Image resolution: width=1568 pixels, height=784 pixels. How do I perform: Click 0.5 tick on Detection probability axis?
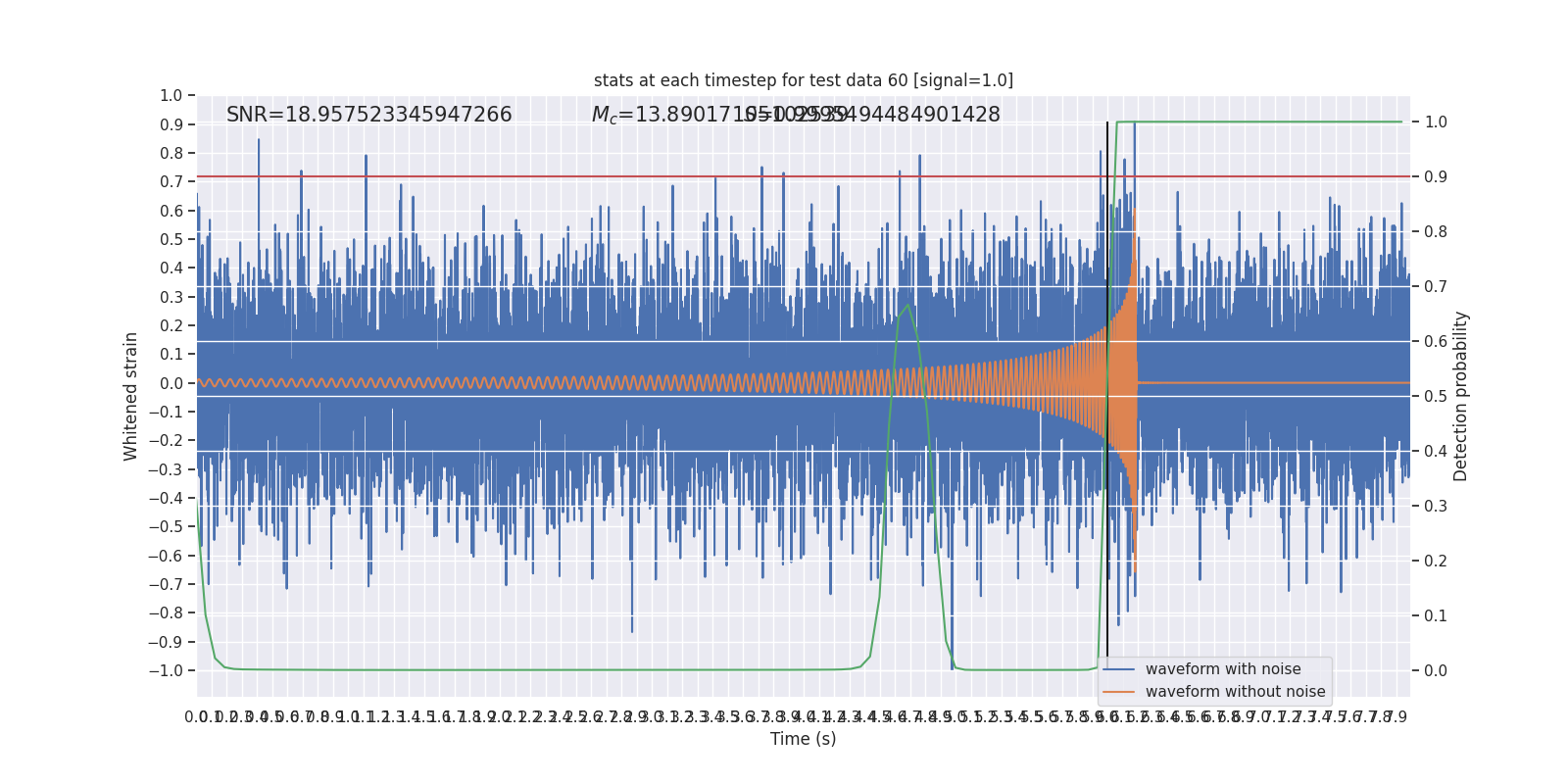(x=1436, y=397)
